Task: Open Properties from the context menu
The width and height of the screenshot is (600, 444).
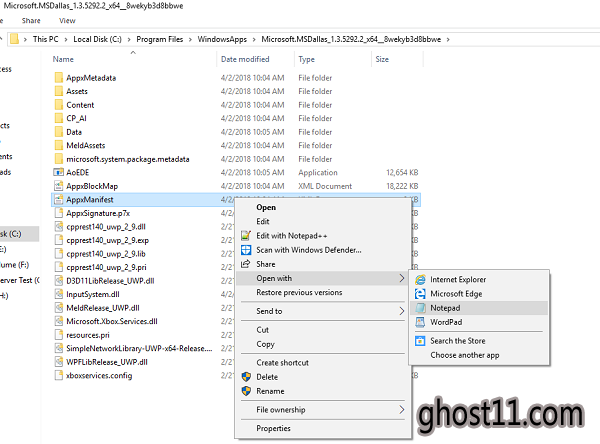Action: [273, 428]
